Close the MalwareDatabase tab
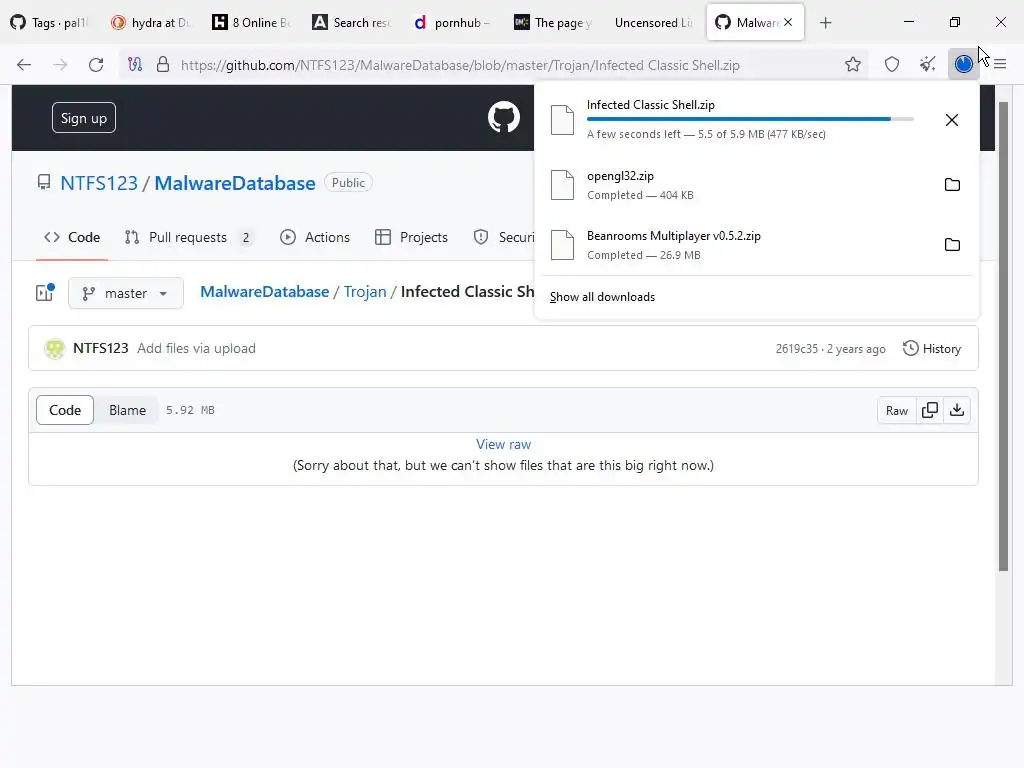Screen dimensions: 1024x768 (x=788, y=22)
